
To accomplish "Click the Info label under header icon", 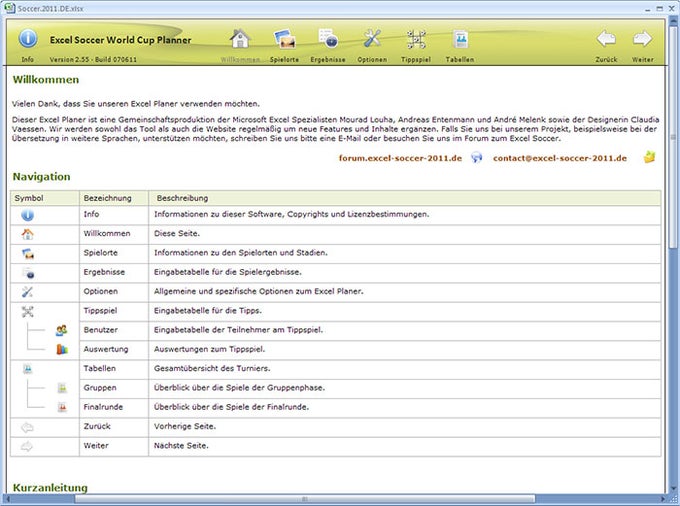I will pos(27,59).
